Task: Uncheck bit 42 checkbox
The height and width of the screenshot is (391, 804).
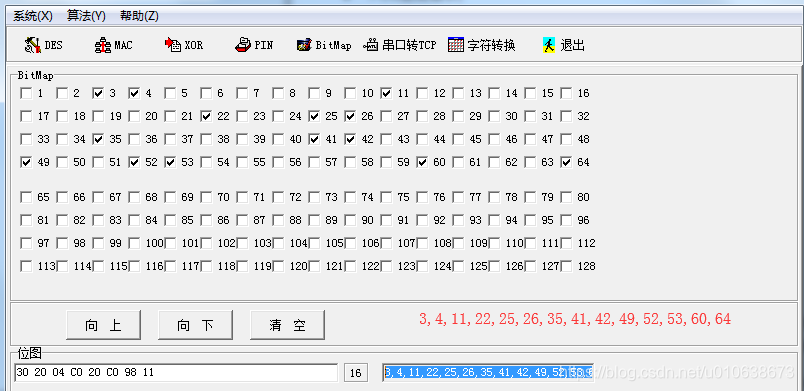Action: (350, 139)
